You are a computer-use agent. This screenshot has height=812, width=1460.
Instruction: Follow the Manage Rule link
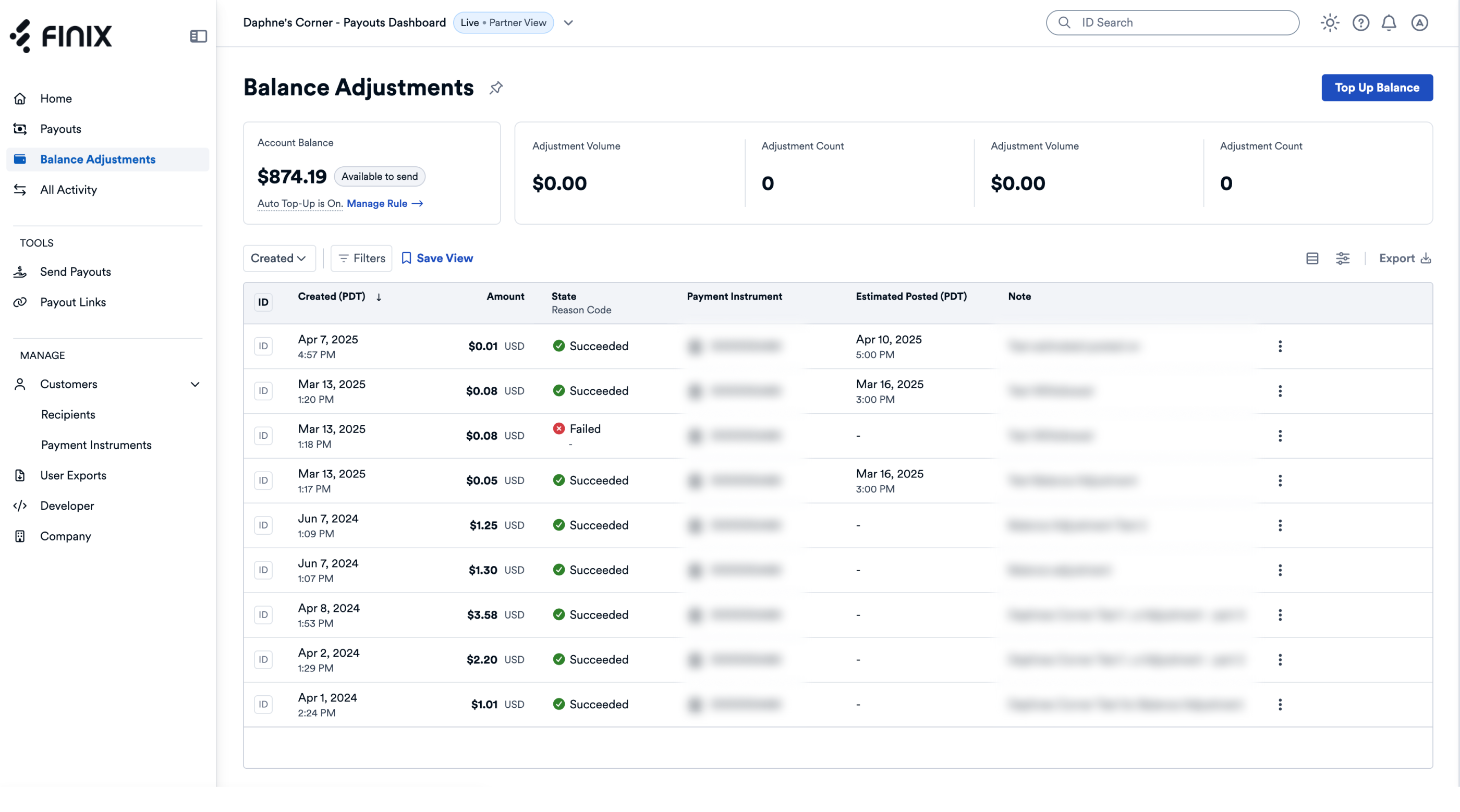385,203
